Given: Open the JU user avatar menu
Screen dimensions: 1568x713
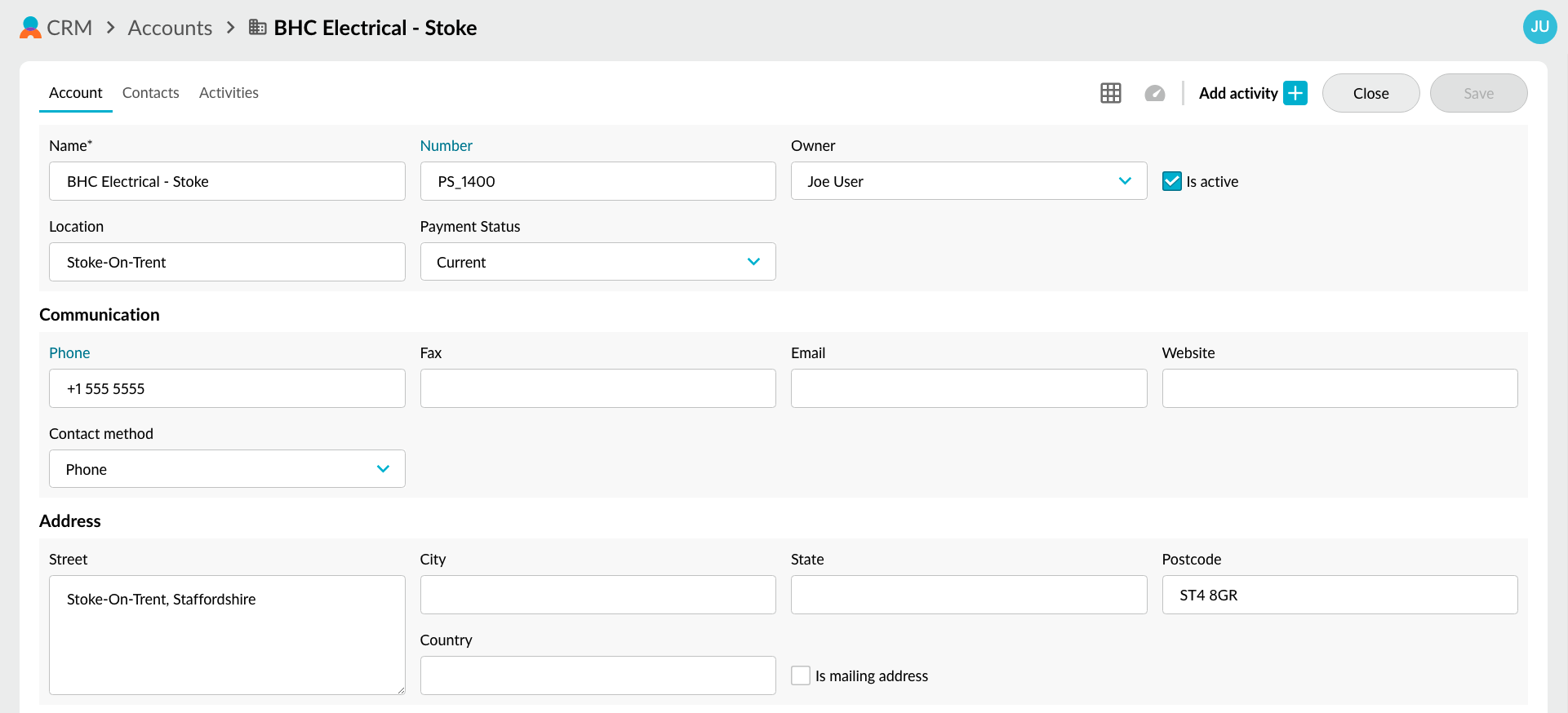Looking at the screenshot, I should click(1539, 27).
